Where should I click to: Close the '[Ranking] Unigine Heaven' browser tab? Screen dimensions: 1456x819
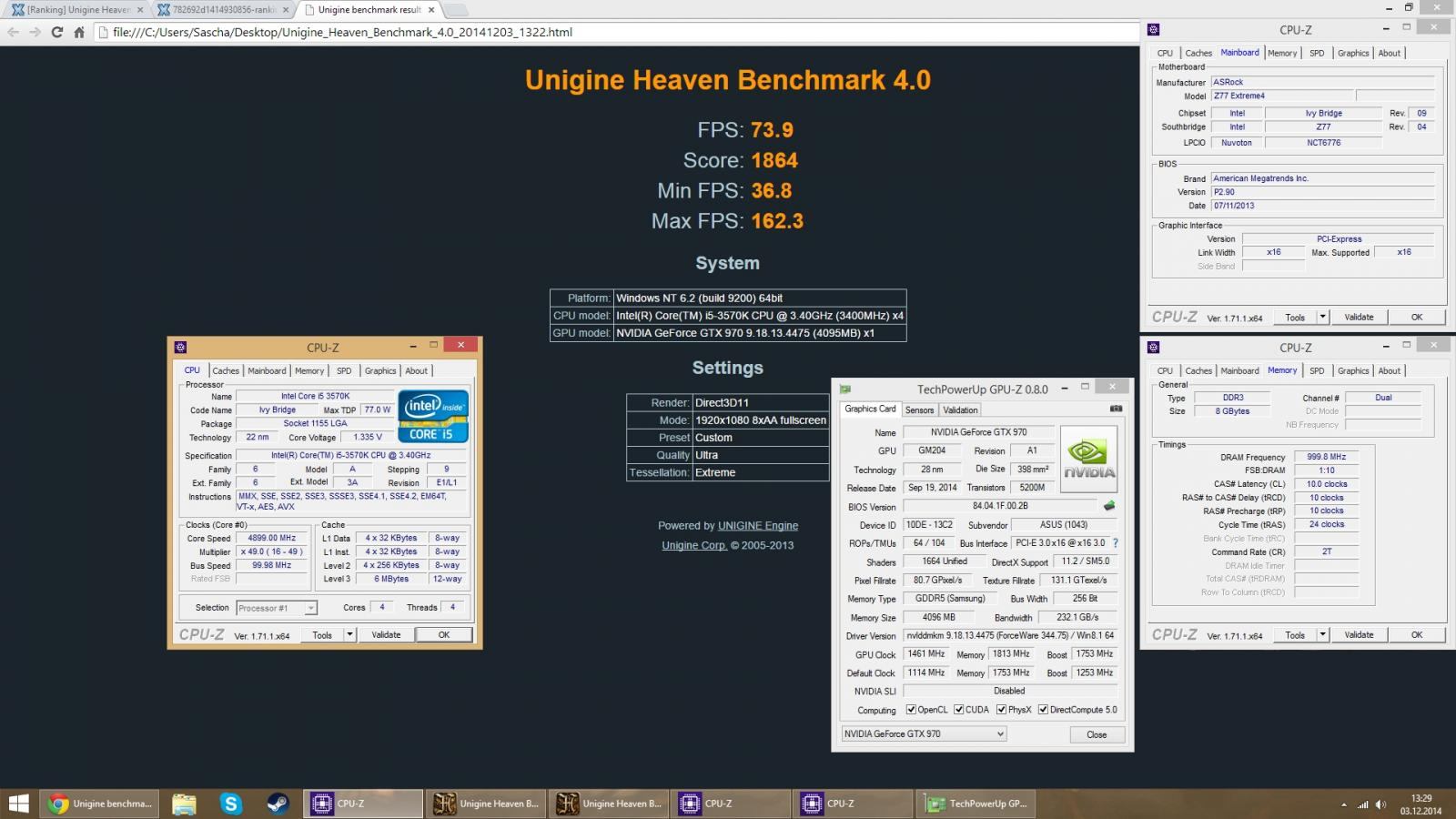pos(140,10)
